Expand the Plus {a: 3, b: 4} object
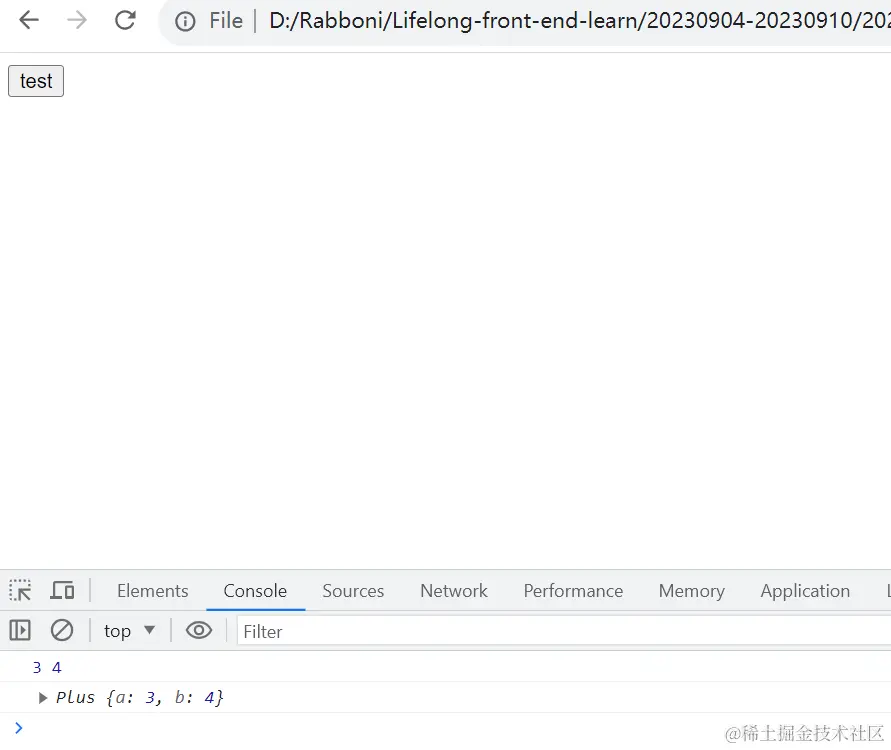Screen dimensions: 891x750 coord(43,697)
